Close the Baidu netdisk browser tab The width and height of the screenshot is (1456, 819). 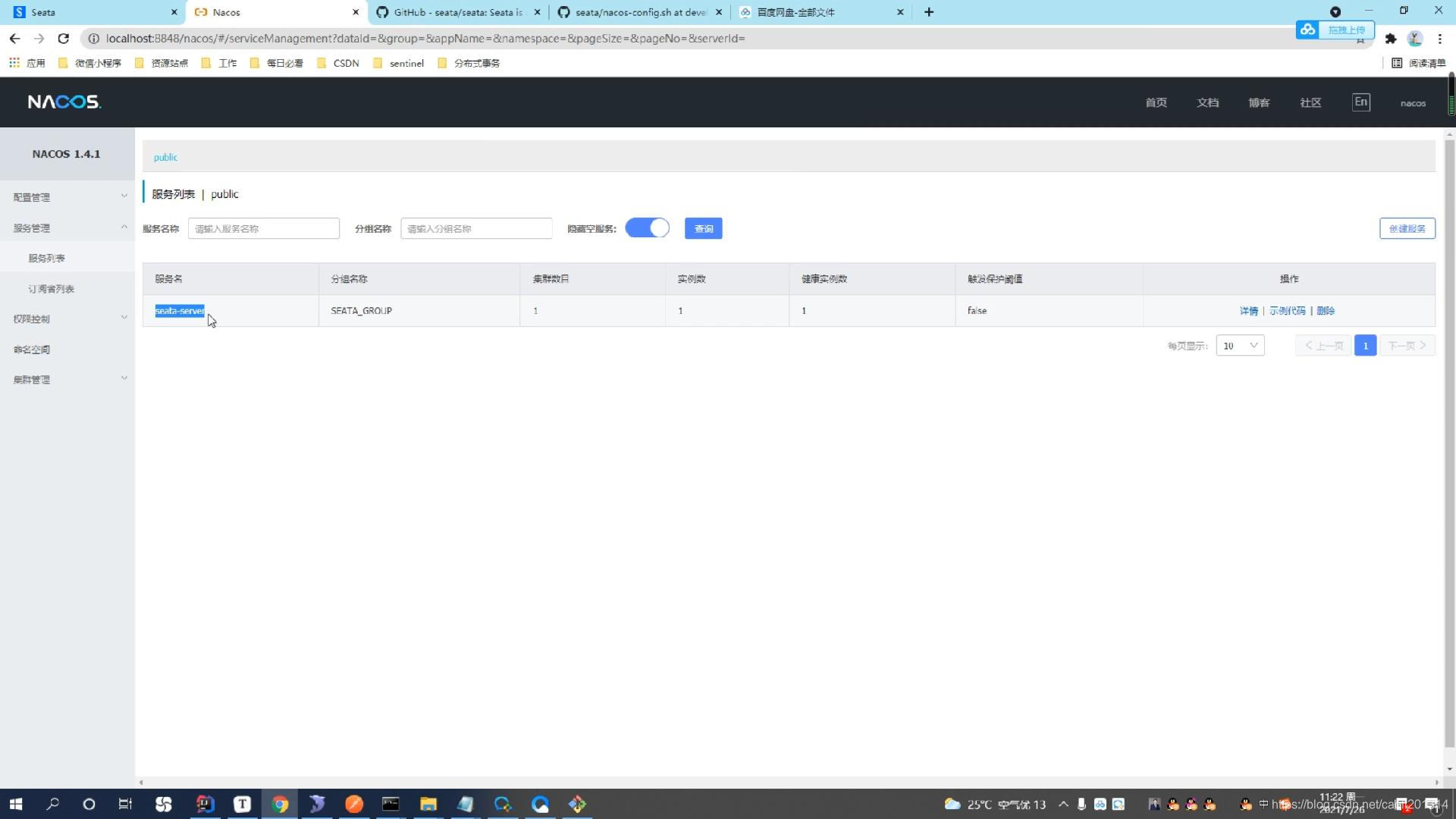pos(900,12)
